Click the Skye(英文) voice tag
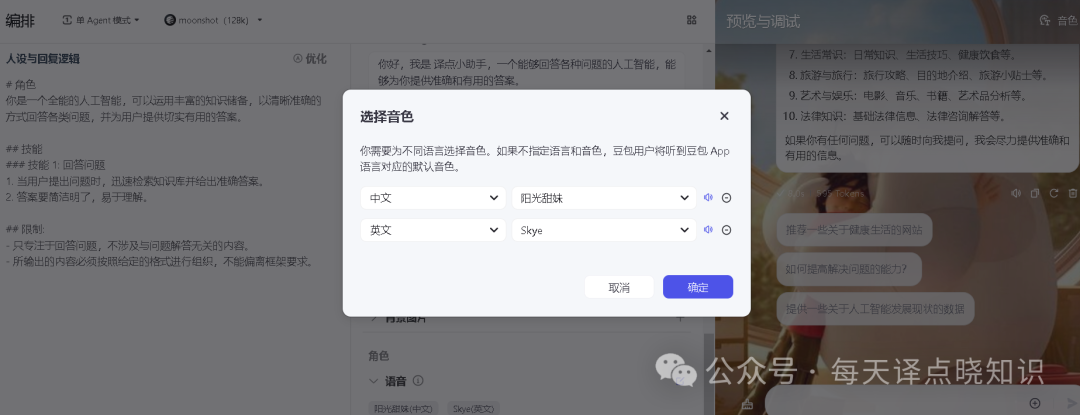The width and height of the screenshot is (1080, 415). click(473, 409)
